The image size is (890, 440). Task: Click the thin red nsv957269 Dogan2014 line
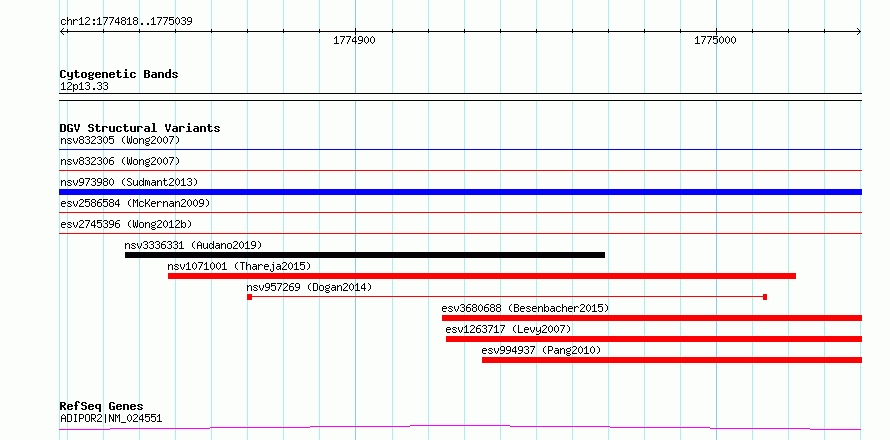coord(507,297)
